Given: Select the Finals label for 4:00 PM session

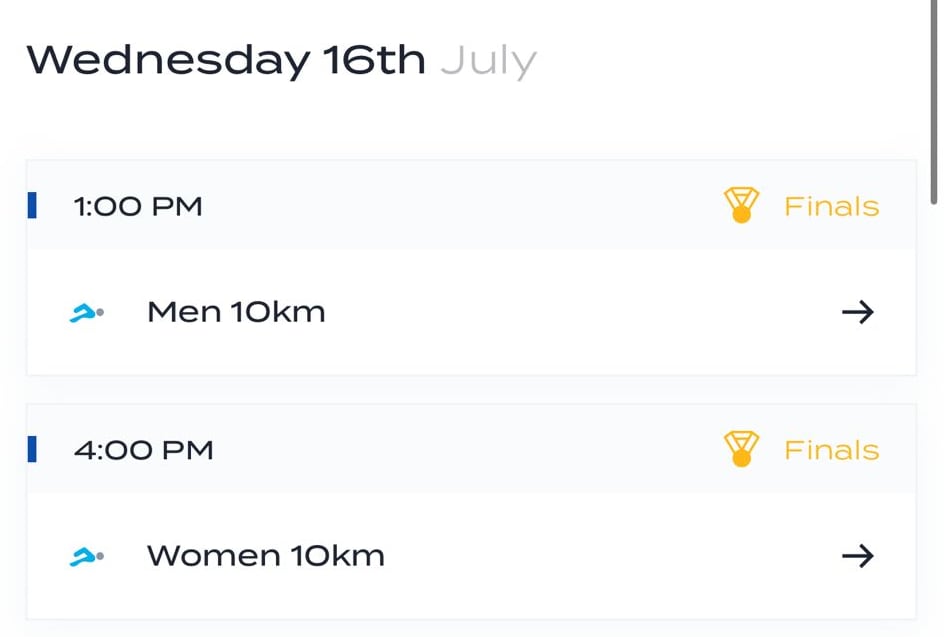Looking at the screenshot, I should 831,450.
